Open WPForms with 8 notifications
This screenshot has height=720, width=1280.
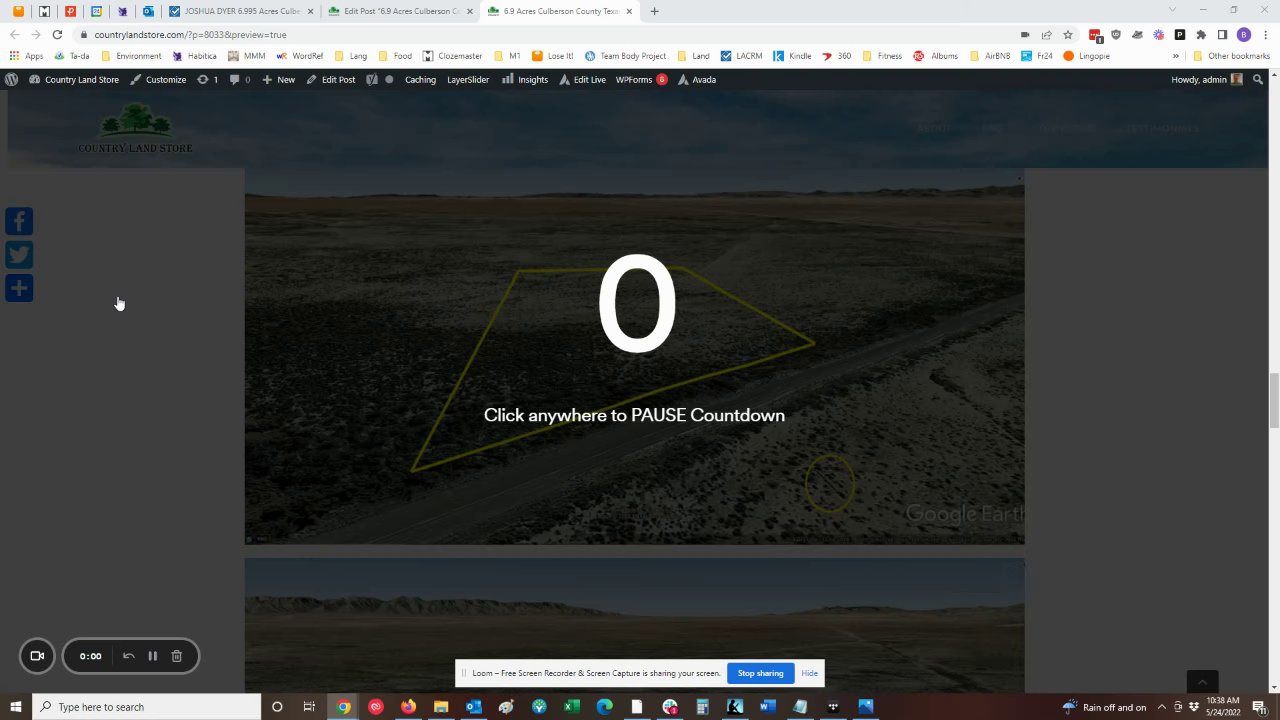click(641, 79)
